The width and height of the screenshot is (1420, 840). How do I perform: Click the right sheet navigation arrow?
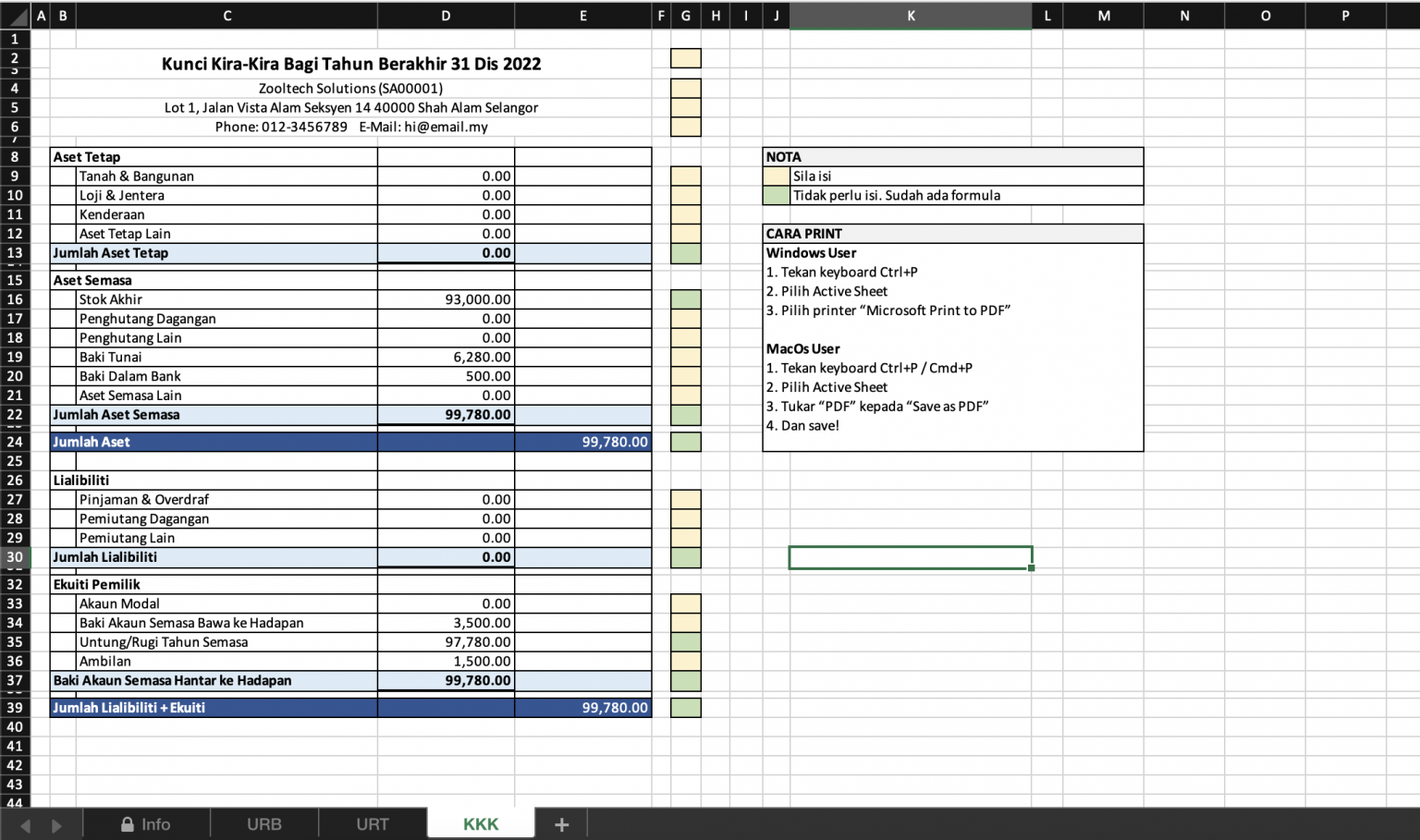point(55,823)
